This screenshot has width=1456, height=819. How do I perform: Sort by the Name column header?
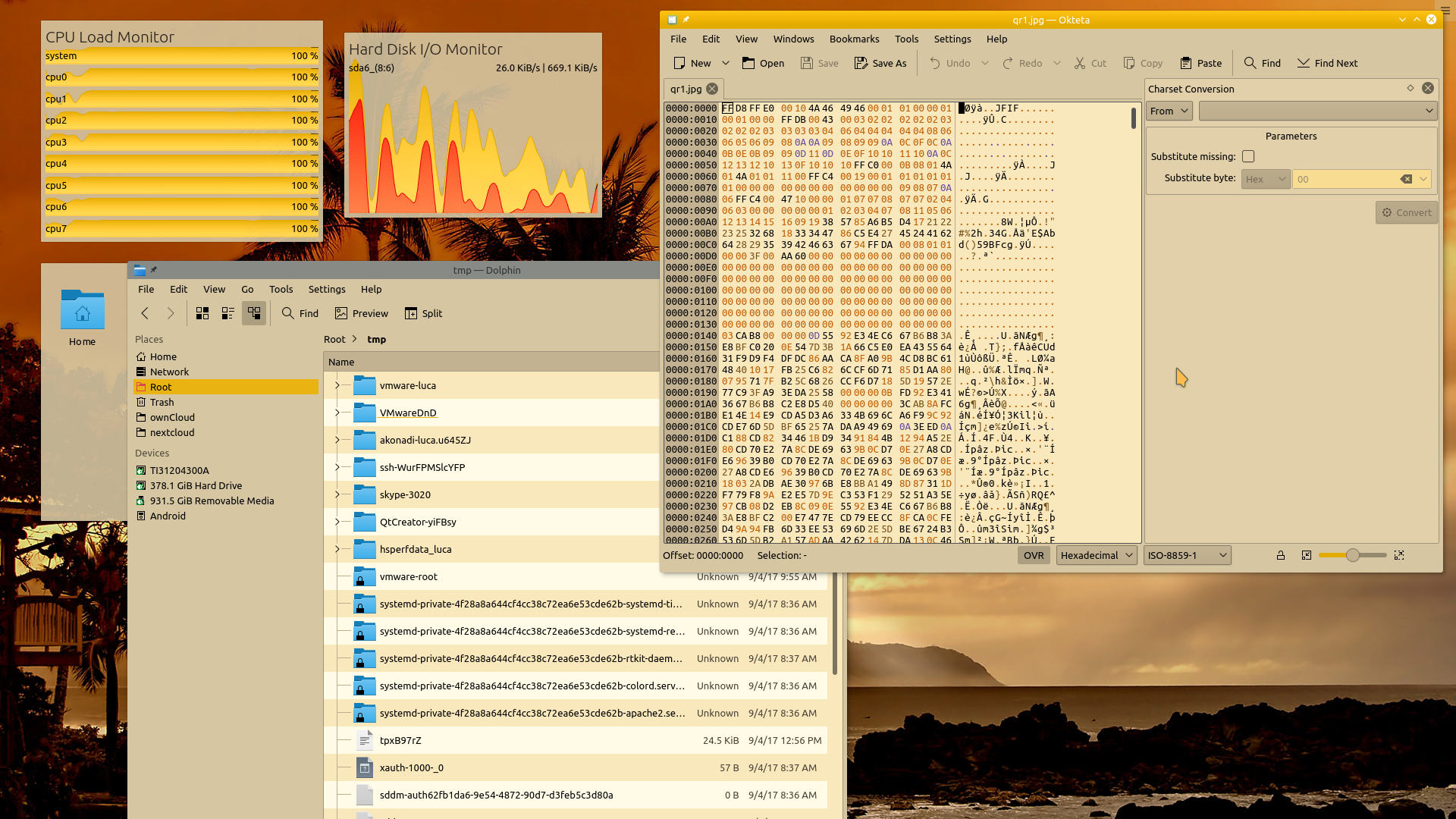pyautogui.click(x=491, y=362)
